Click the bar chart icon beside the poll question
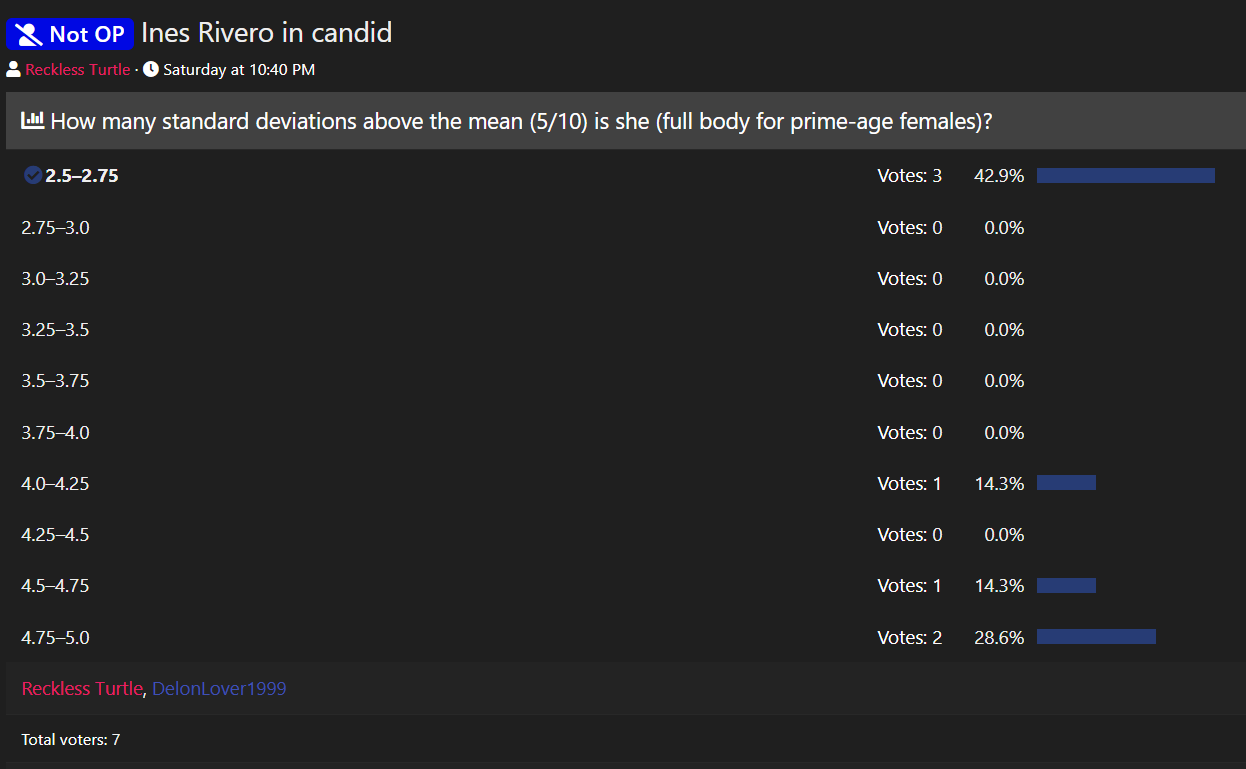This screenshot has height=769, width=1246. click(33, 121)
